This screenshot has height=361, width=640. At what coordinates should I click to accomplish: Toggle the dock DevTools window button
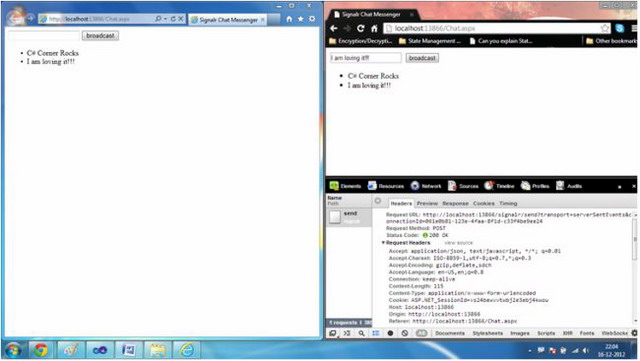click(333, 333)
